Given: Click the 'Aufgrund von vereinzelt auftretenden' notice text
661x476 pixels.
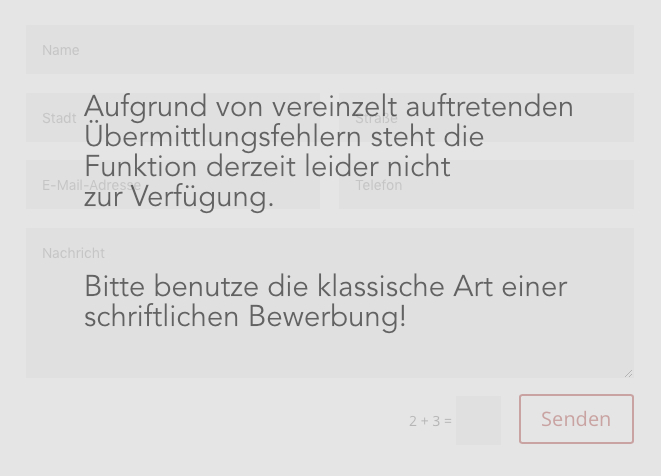Looking at the screenshot, I should (329, 107).
